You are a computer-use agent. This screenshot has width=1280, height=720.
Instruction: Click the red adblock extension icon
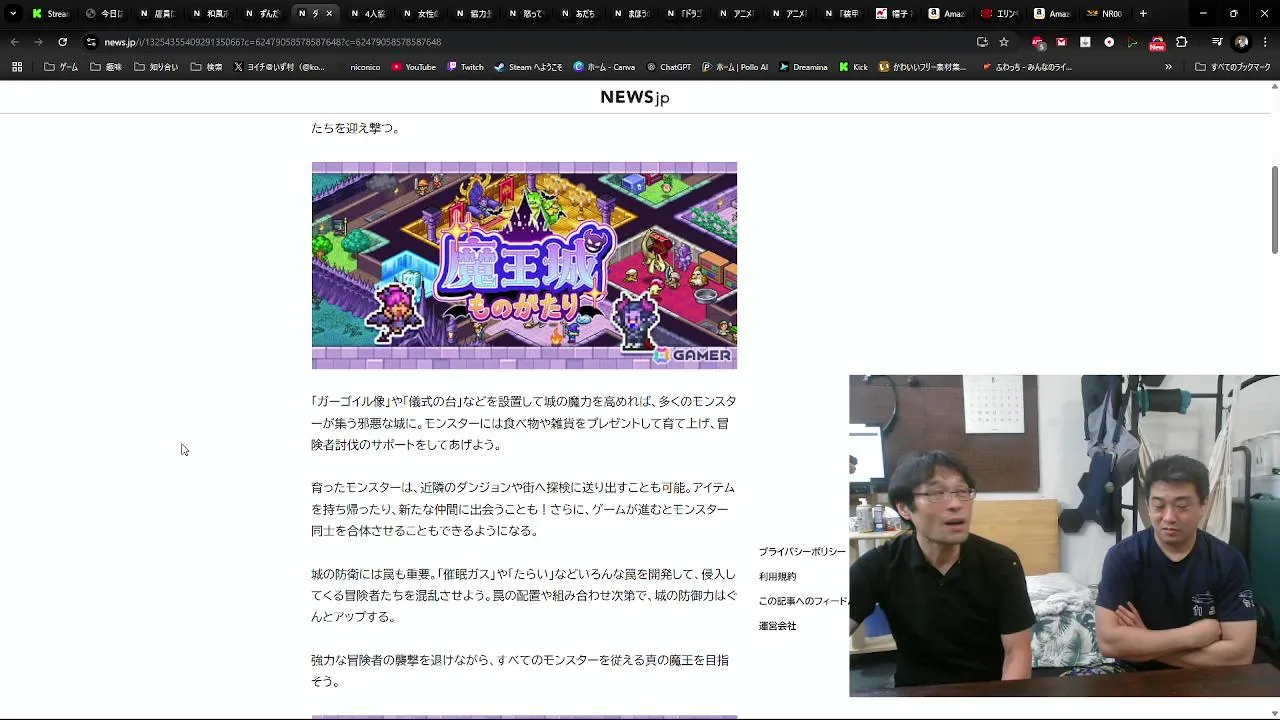click(1038, 42)
